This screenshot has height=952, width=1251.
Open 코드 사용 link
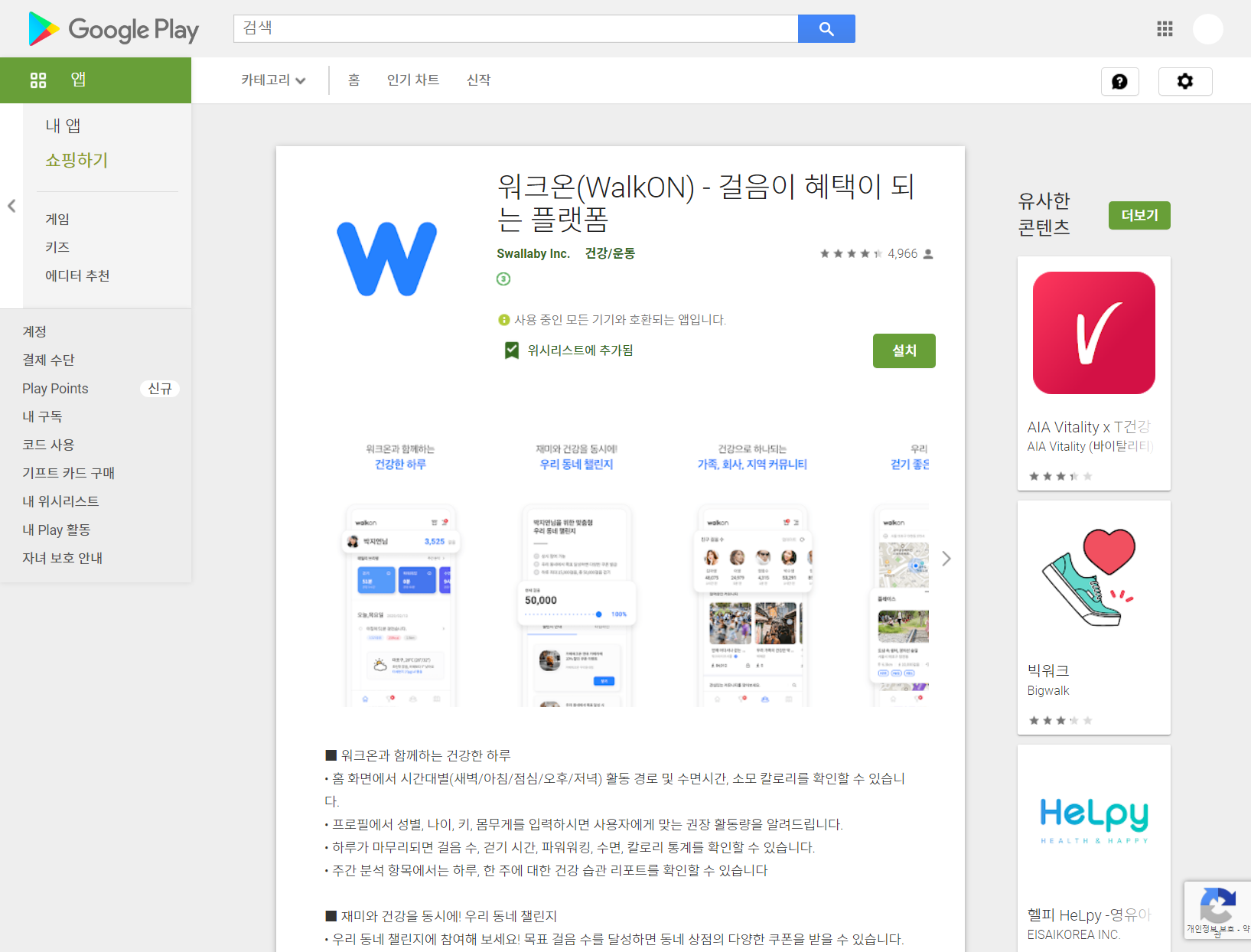pos(48,445)
